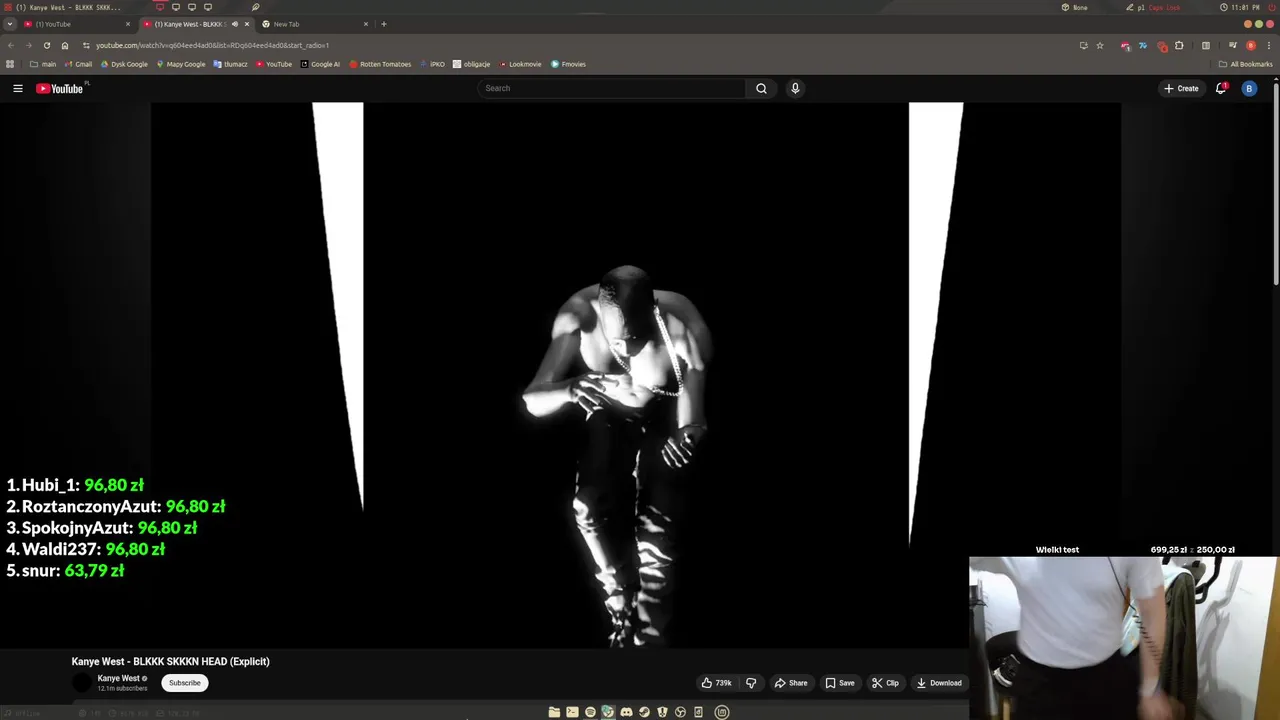
Task: Save the video to playlist
Action: click(x=840, y=683)
